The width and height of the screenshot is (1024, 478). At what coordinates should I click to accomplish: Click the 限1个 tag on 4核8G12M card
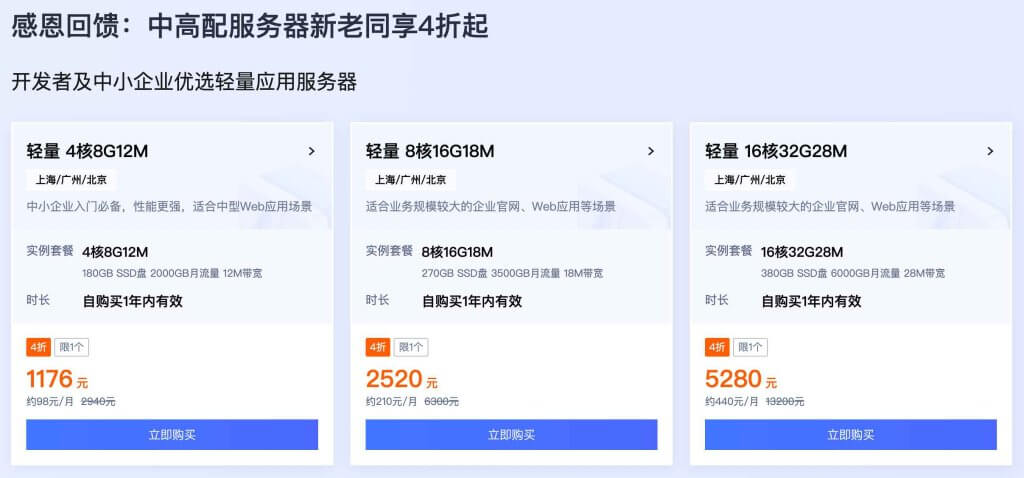[71, 347]
